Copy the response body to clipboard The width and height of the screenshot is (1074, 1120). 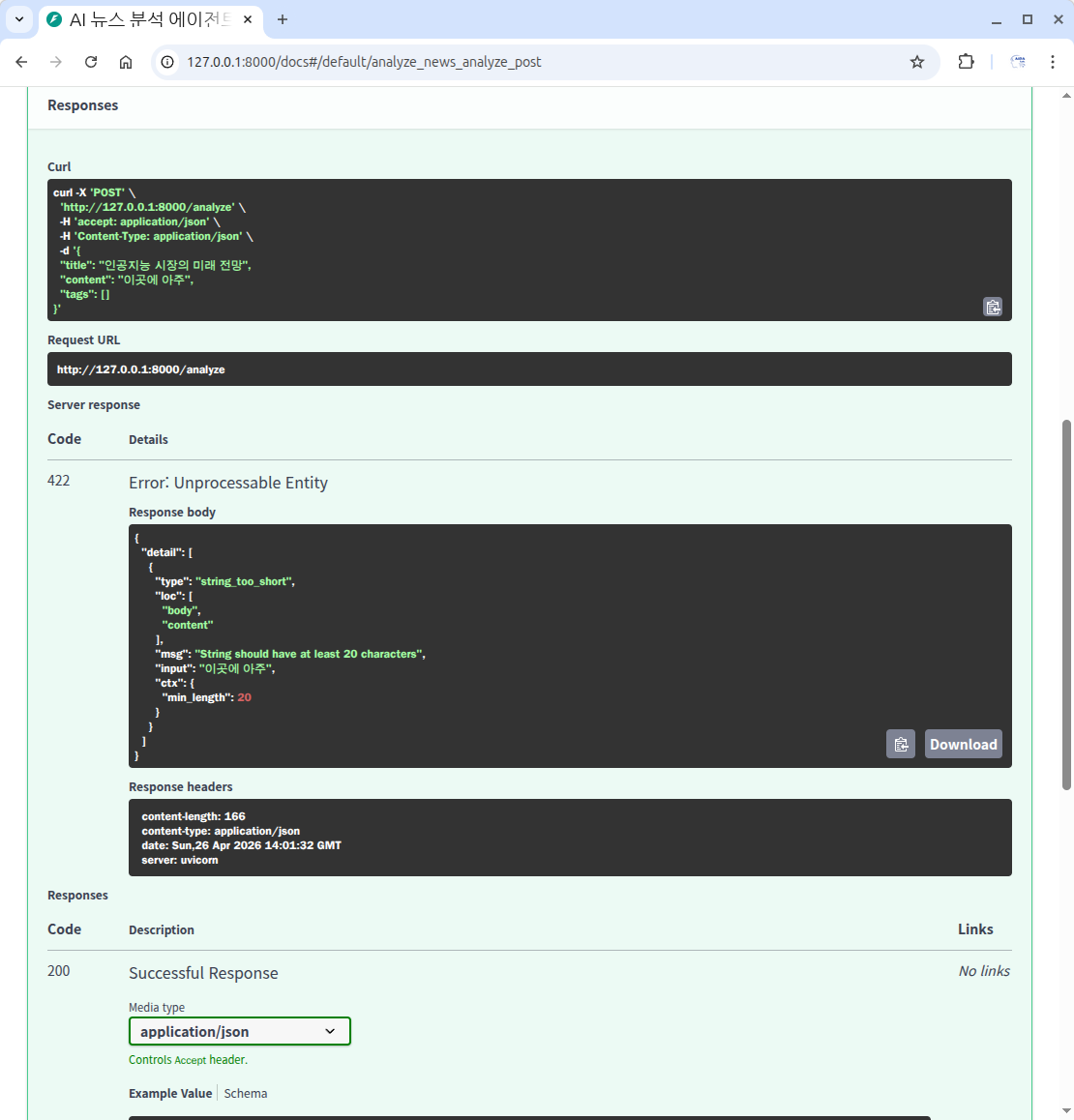[901, 744]
